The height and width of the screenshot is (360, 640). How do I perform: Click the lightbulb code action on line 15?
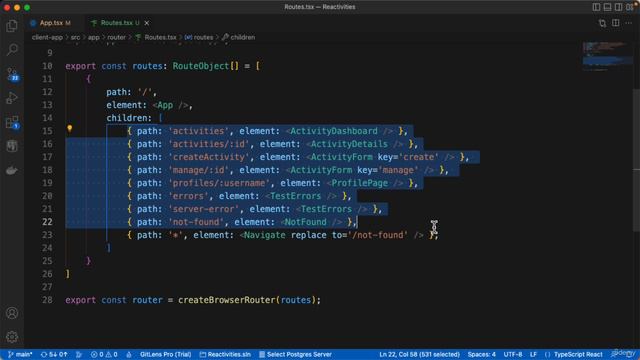coord(70,129)
